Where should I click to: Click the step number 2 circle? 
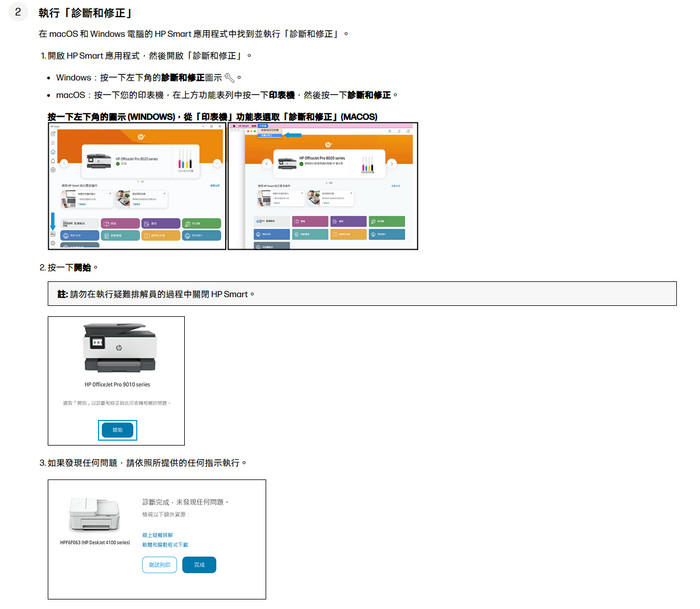click(x=16, y=14)
